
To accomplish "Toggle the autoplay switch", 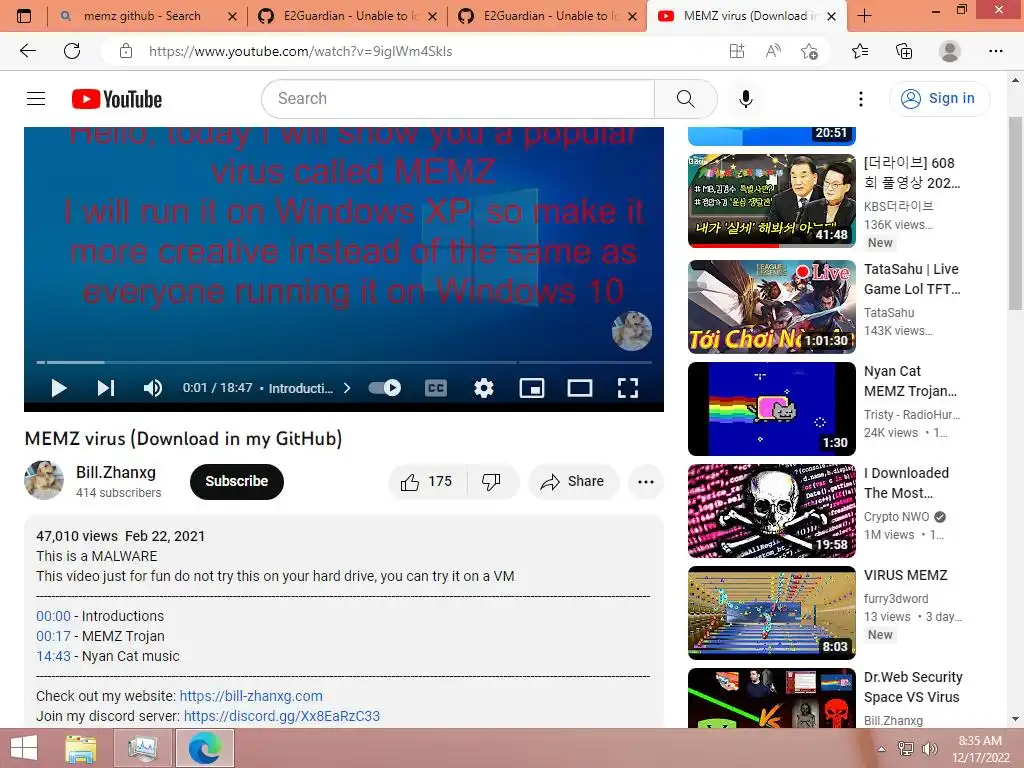I will [x=385, y=388].
